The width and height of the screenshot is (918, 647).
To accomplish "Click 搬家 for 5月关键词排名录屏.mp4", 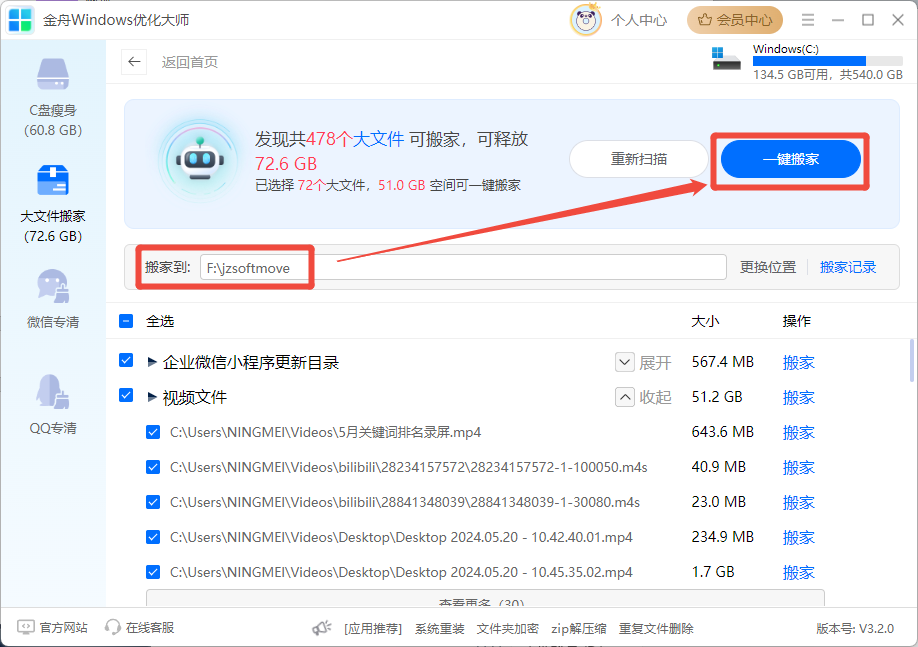I will click(799, 433).
